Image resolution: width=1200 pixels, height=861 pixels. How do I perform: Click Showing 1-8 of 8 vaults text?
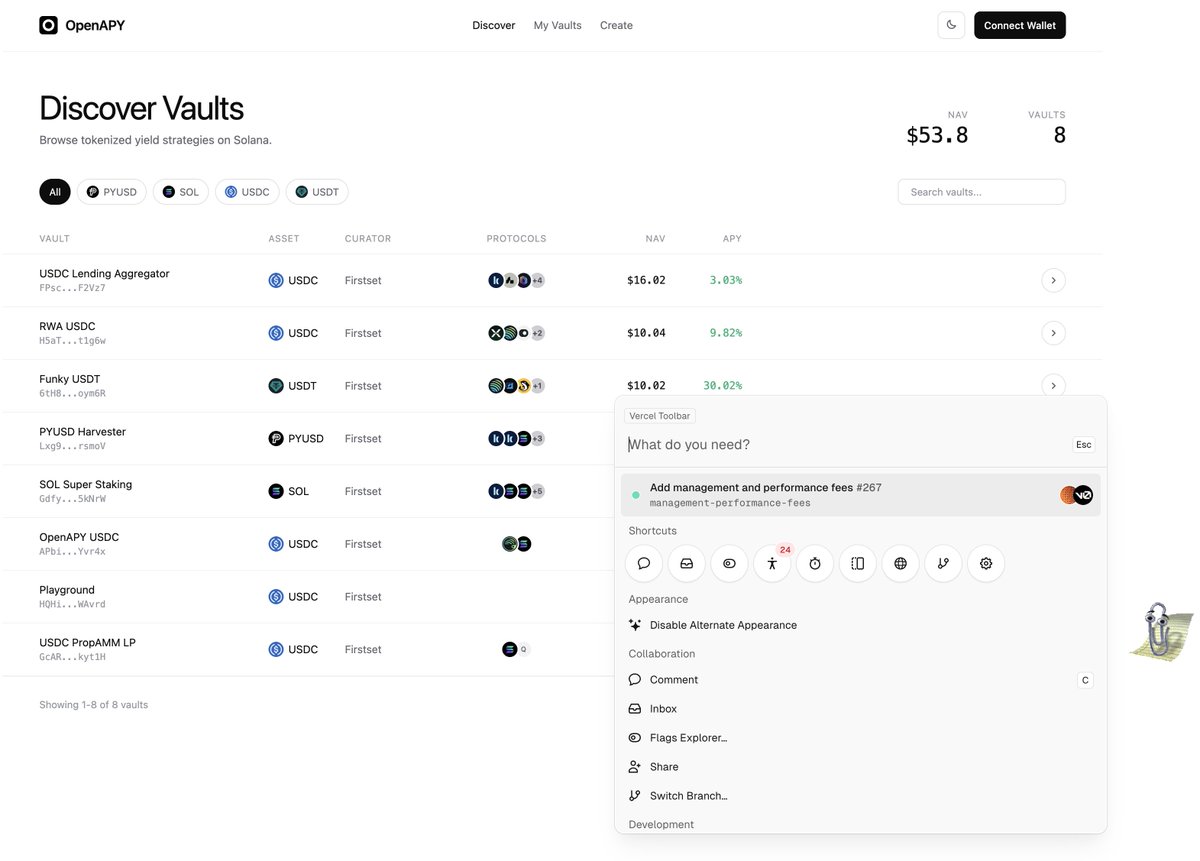point(93,705)
